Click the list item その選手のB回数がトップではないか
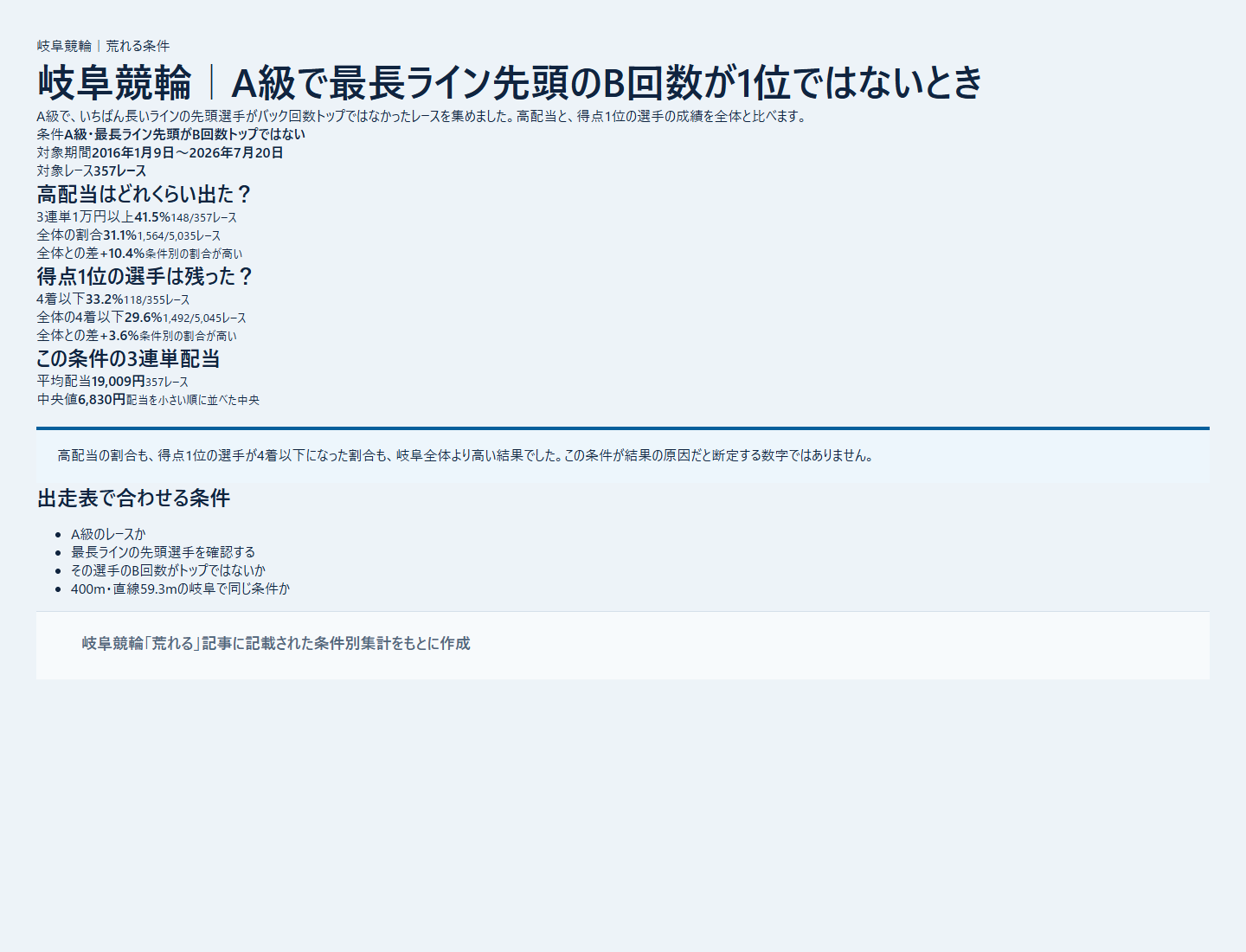 click(168, 570)
